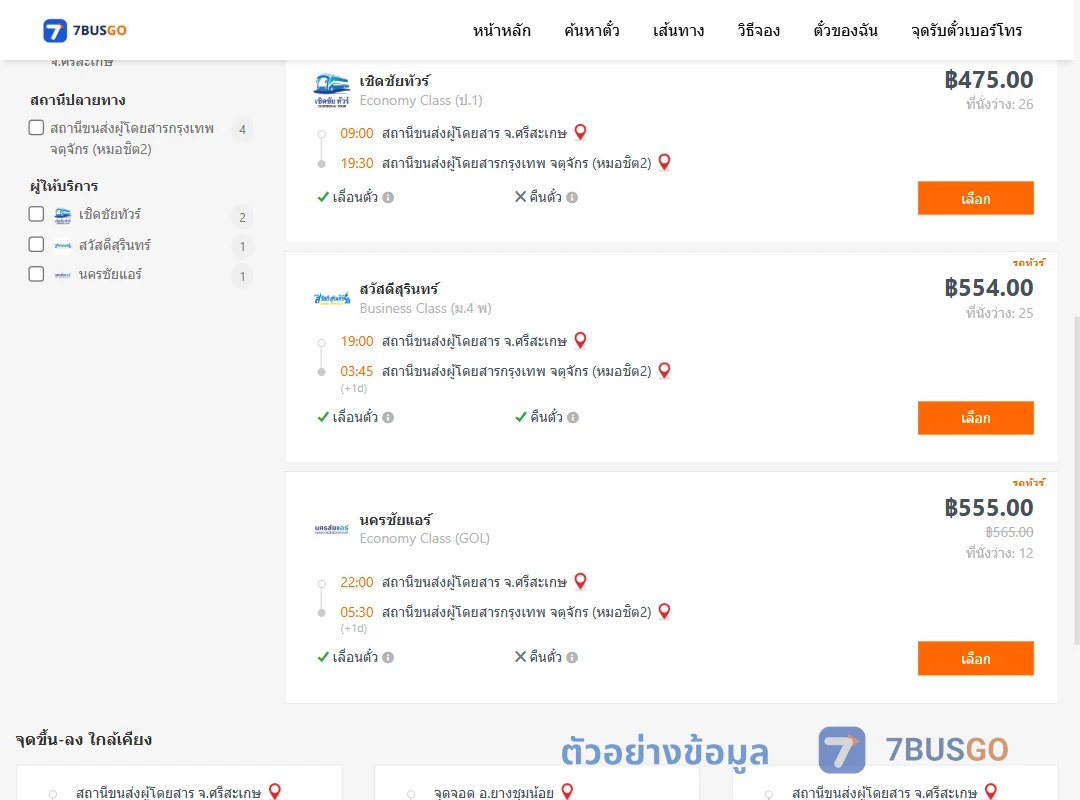This screenshot has width=1080, height=800.
Task: Click ที่นั่งว่าง: 12 seat count
Action: pyautogui.click(x=999, y=553)
